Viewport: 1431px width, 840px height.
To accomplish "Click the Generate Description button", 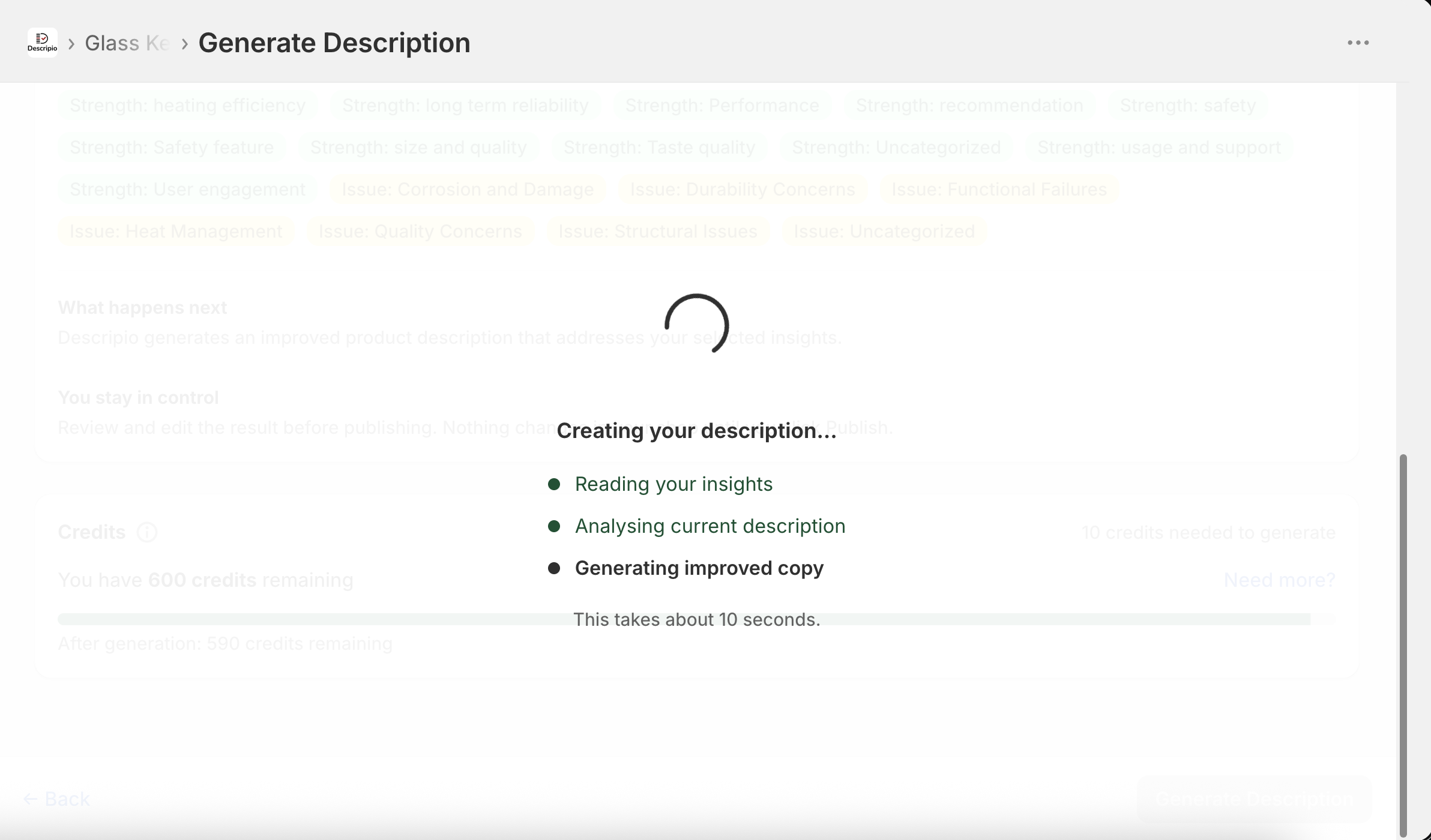I will coord(1254,799).
